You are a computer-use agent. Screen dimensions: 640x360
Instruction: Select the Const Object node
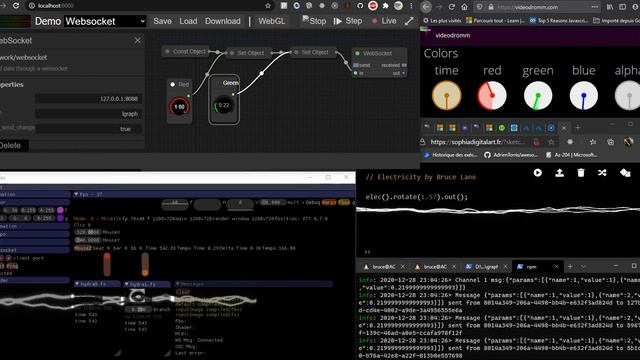(186, 51)
